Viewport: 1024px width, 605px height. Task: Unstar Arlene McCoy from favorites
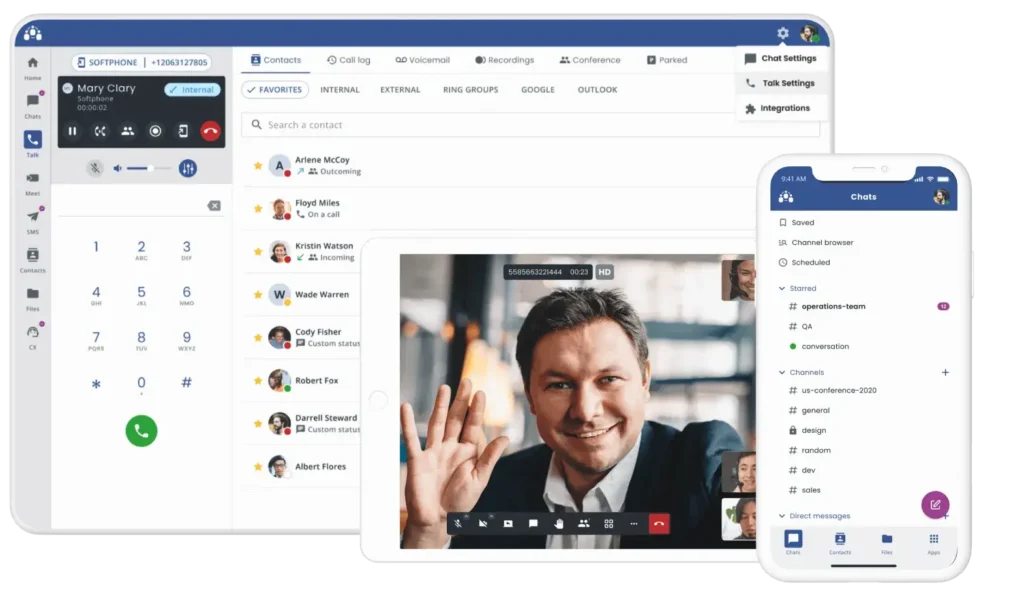tap(257, 165)
